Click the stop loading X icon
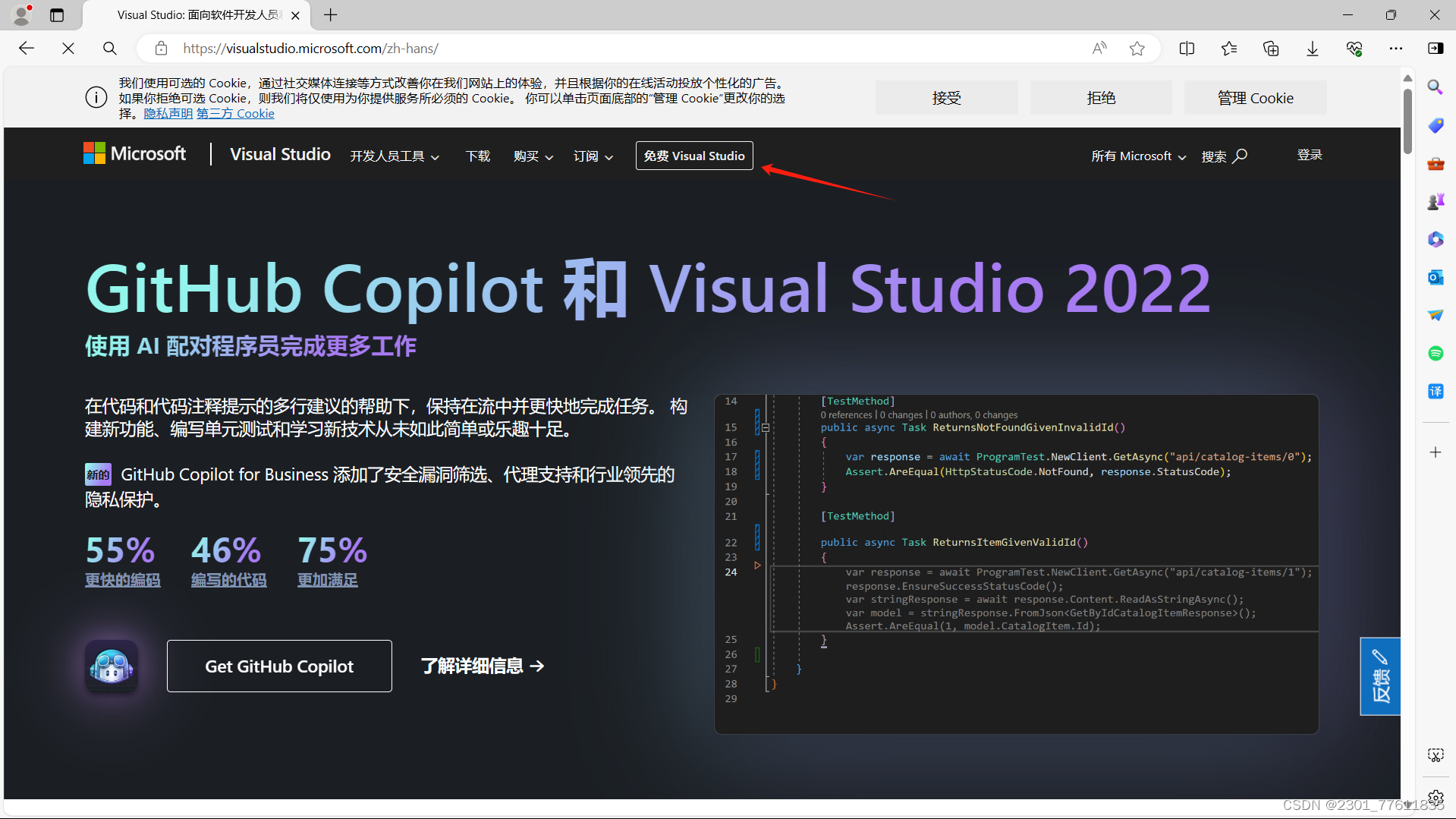 68,49
